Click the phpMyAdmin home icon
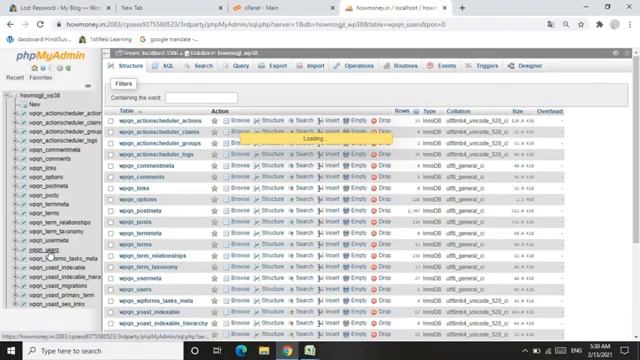640x360 pixels. [35, 68]
